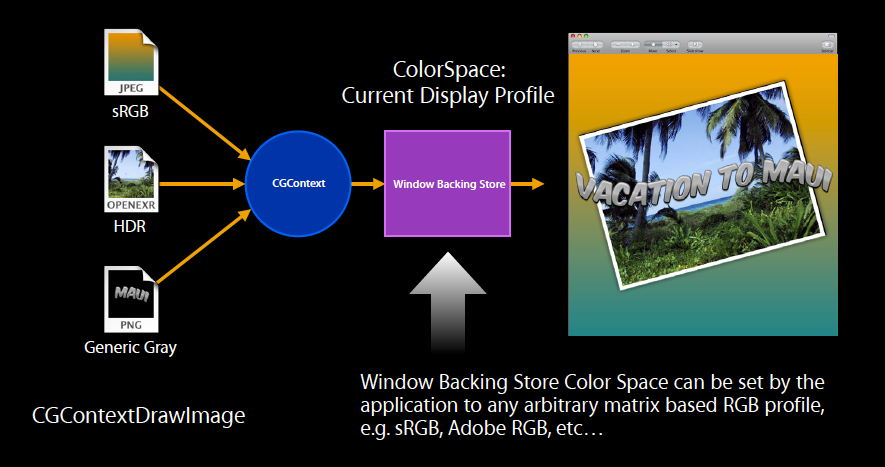Click the sRGB label under JPEG
Viewport: 885px width, 467px height.
130,111
